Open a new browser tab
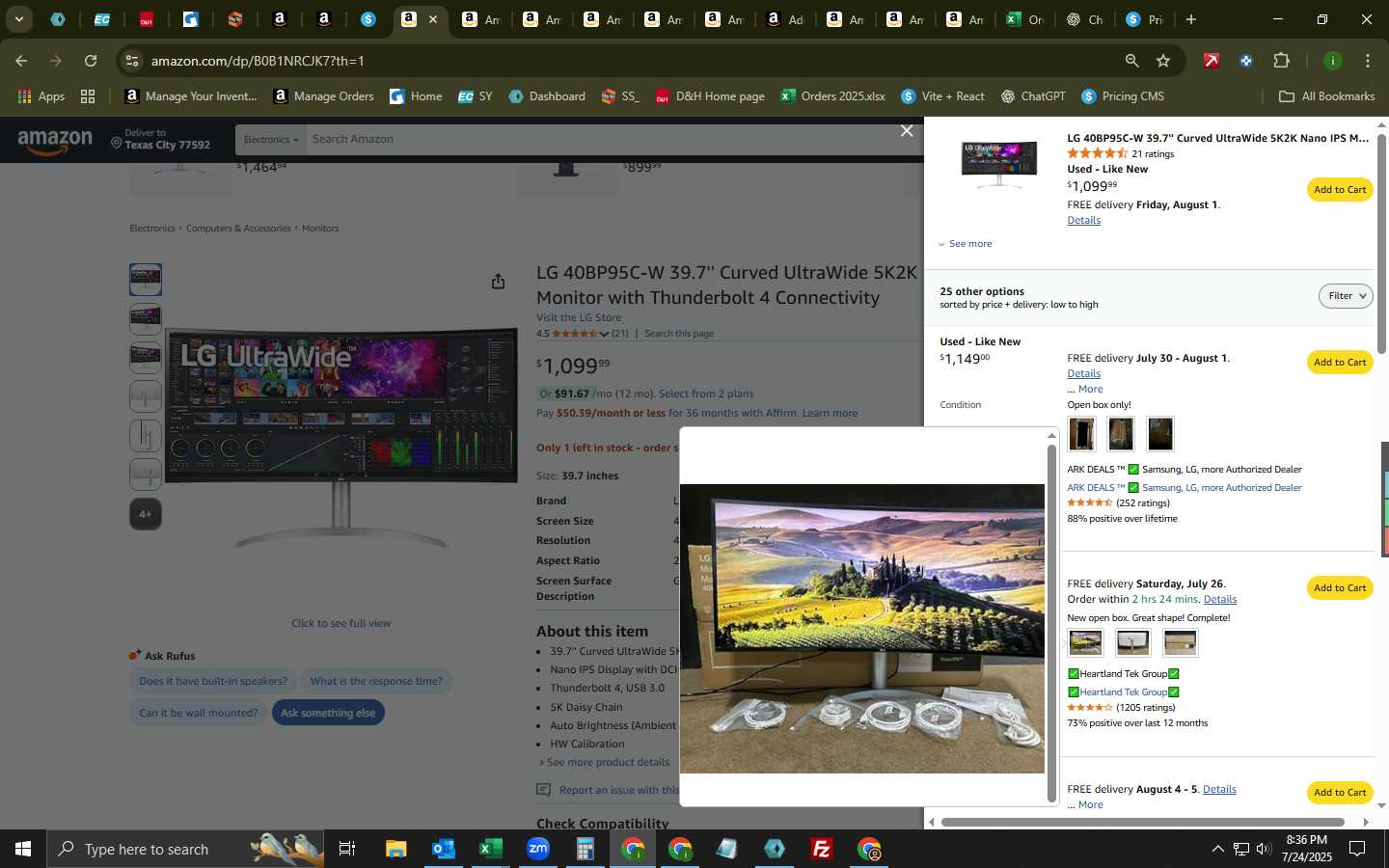 coord(1191,19)
